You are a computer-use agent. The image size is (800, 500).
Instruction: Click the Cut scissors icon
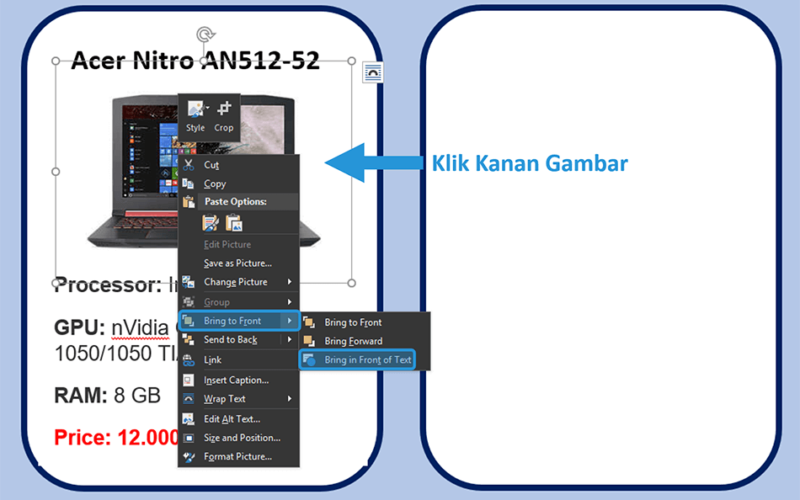[188, 165]
